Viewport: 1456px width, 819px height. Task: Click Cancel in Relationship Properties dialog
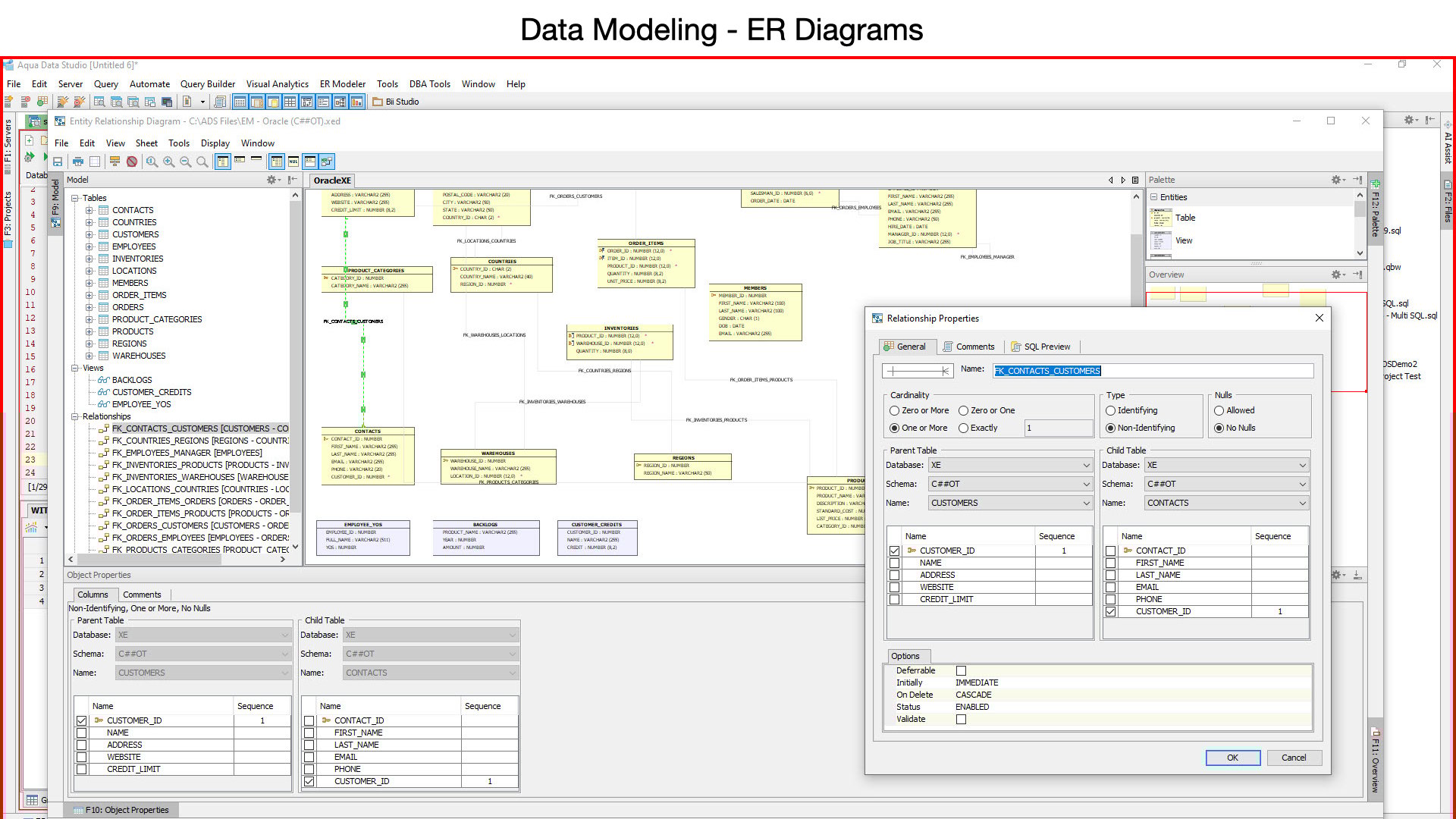click(1294, 758)
